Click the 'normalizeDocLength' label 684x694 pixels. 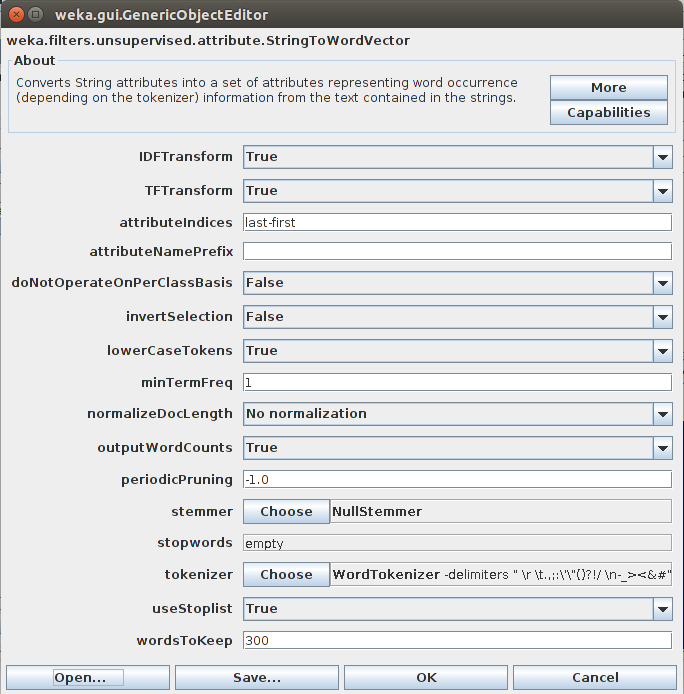pos(160,414)
